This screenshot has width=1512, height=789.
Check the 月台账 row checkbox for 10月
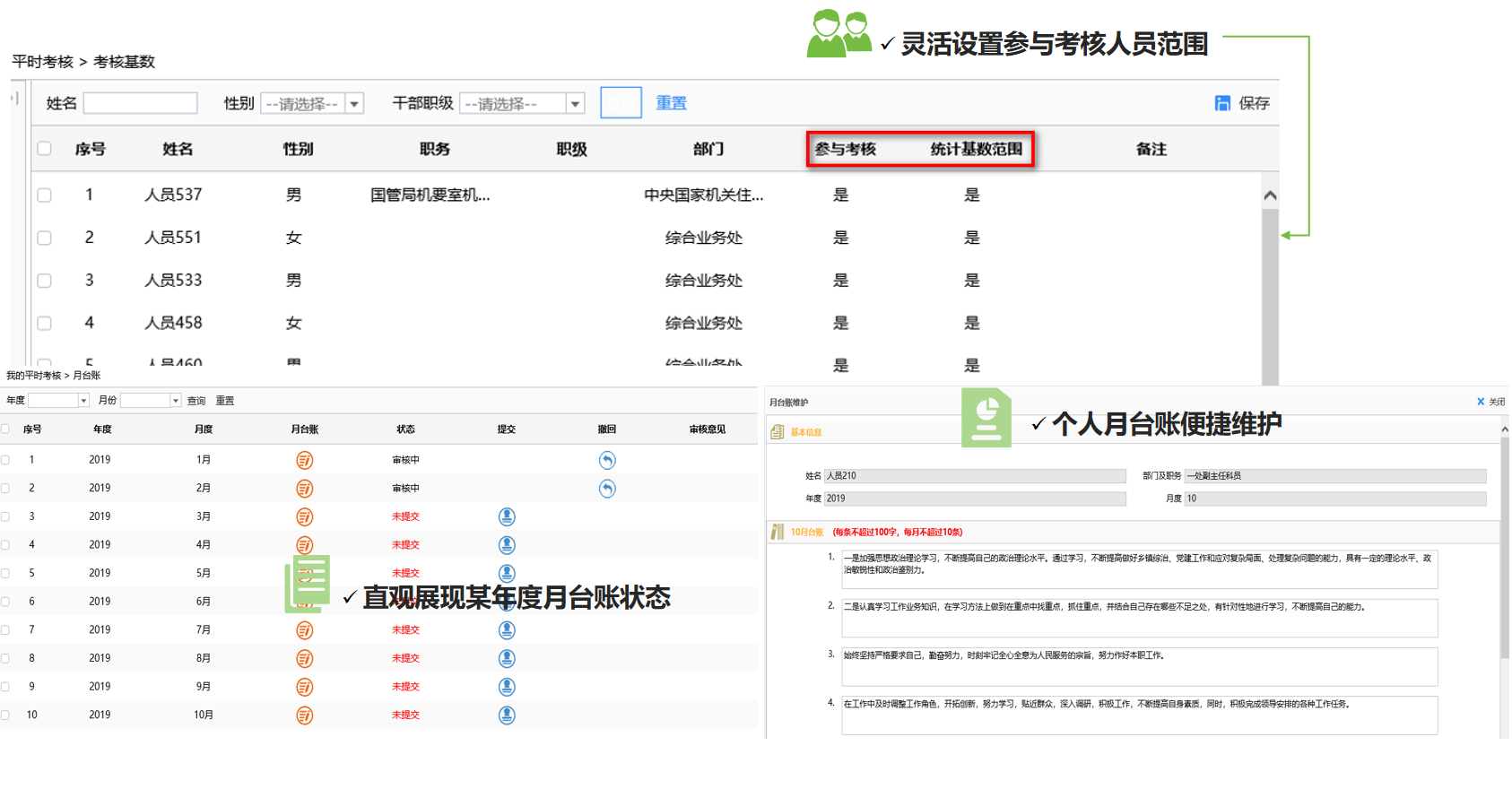[5, 715]
